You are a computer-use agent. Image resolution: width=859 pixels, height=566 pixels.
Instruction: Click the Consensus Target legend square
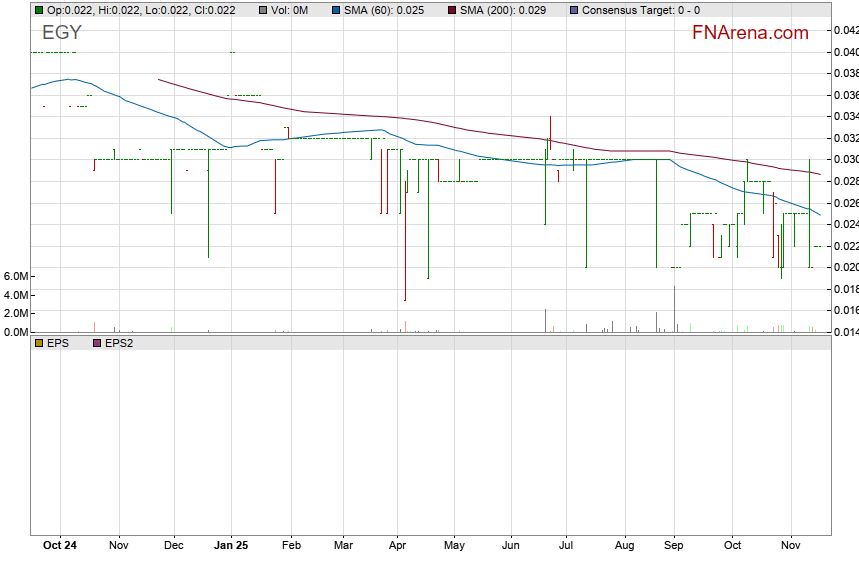(x=573, y=10)
